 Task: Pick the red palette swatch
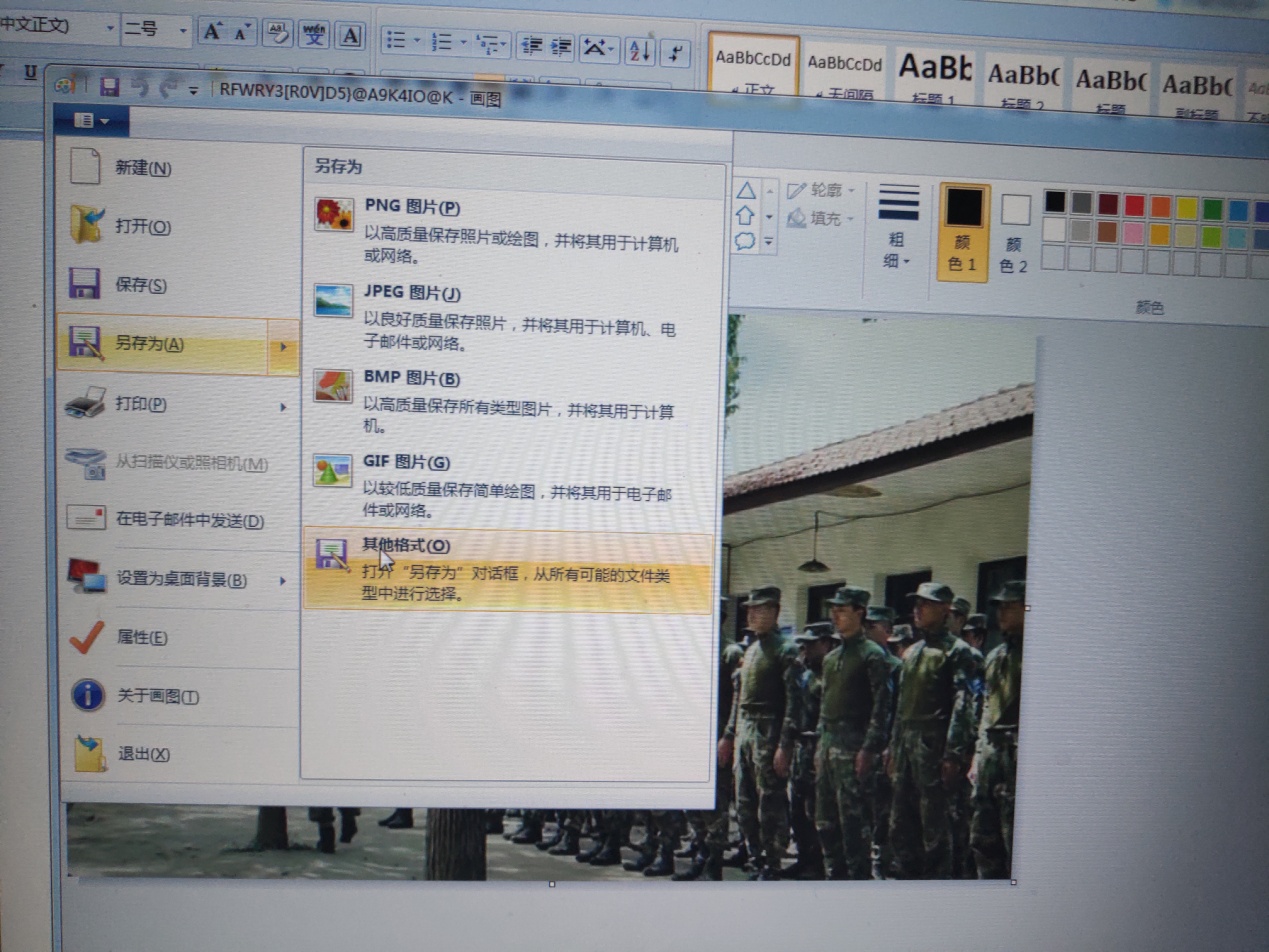(1134, 205)
